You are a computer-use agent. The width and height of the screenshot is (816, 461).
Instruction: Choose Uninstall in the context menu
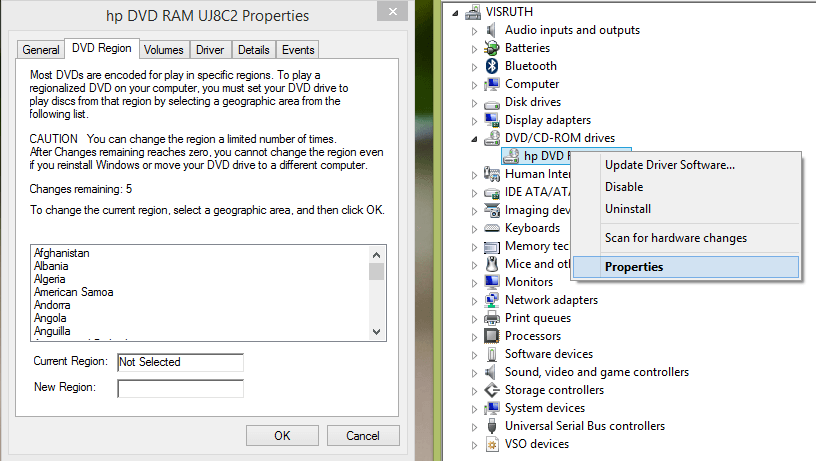(686, 209)
